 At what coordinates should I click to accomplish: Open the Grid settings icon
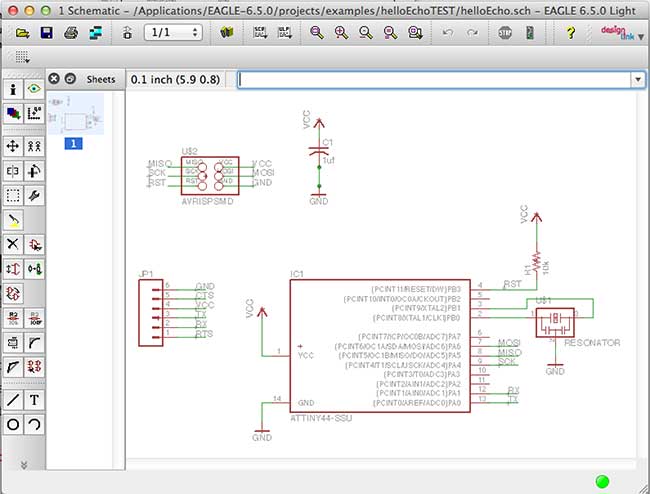[22, 58]
